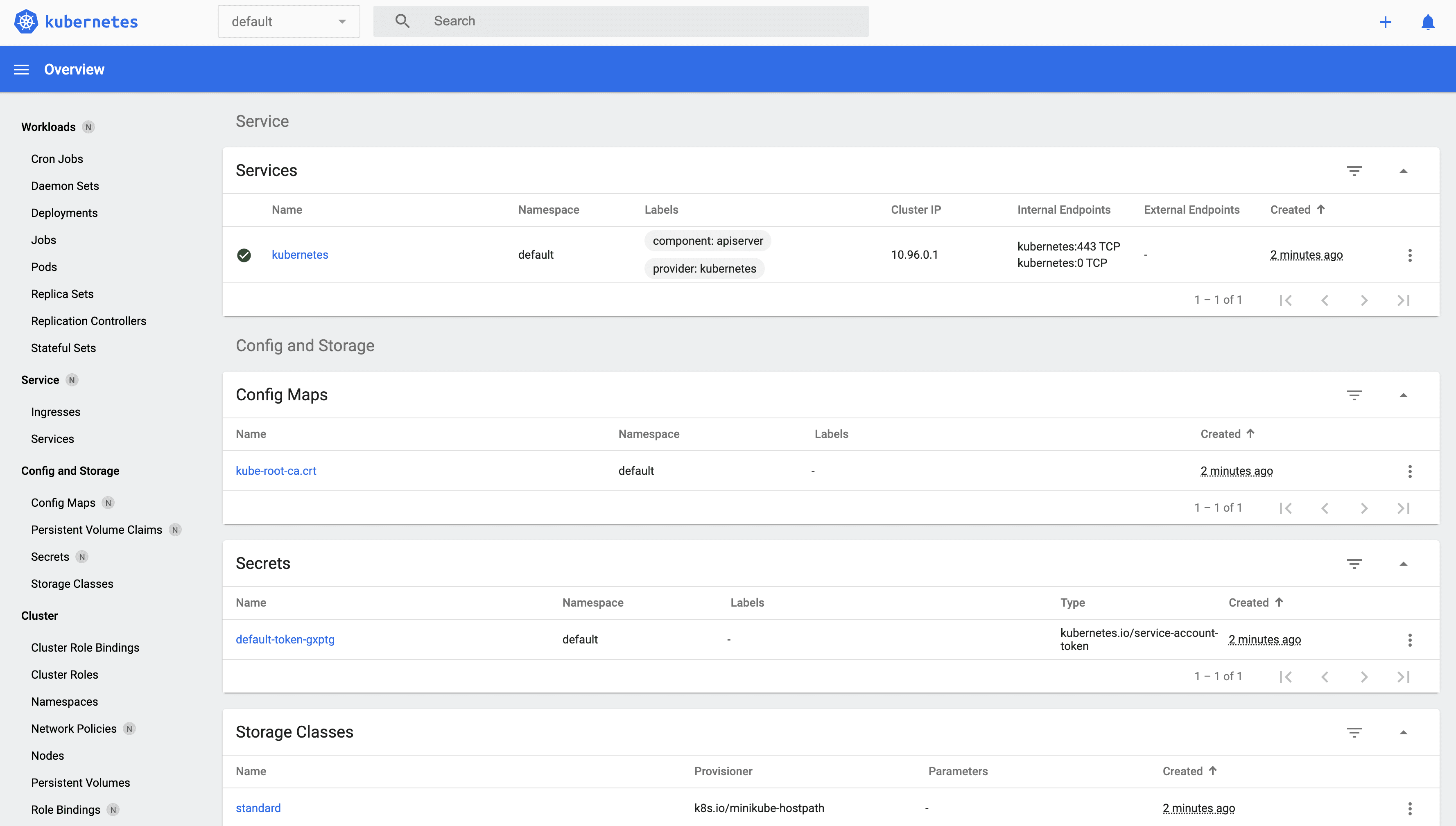
Task: Open Storage Classes in sidebar
Action: [72, 584]
